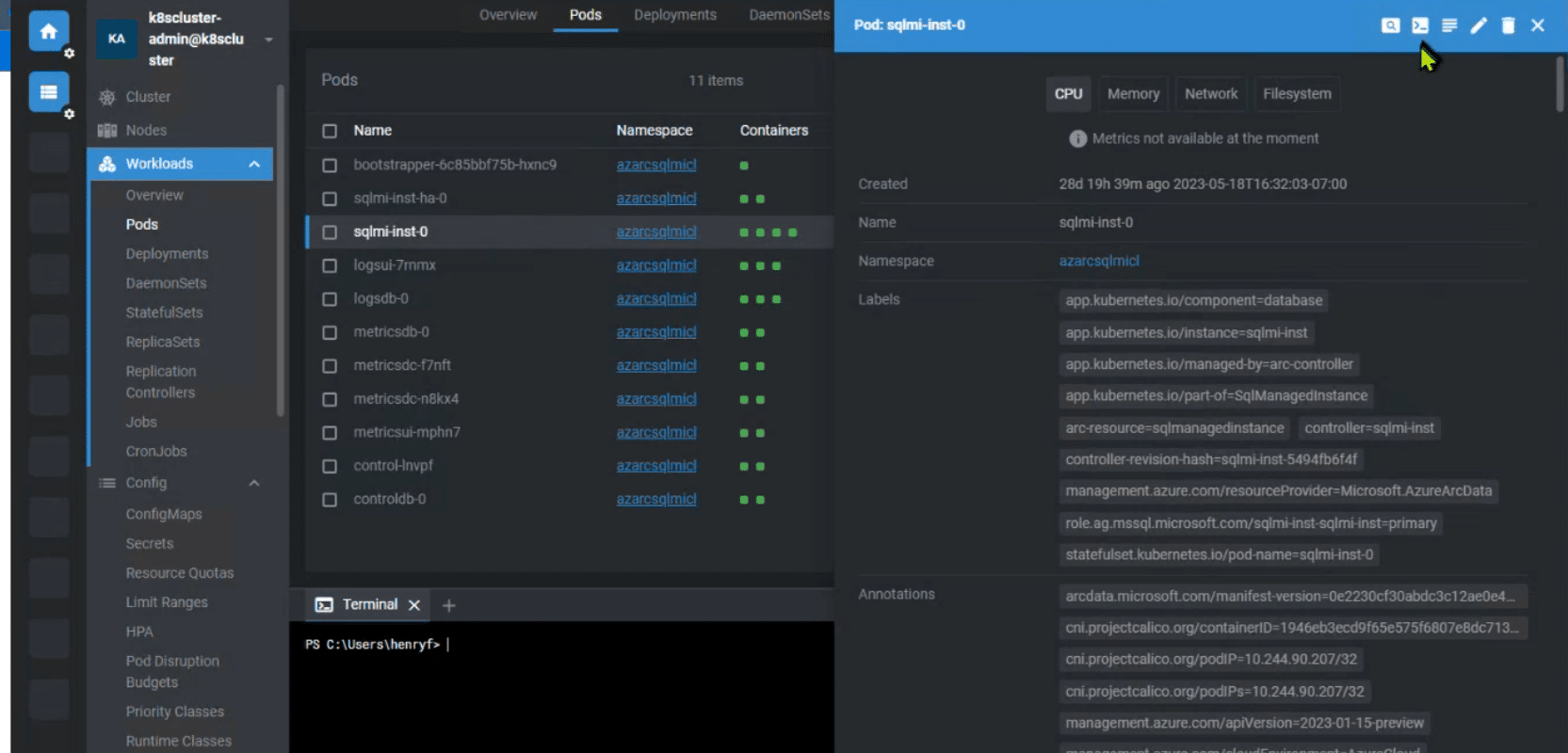This screenshot has width=1568, height=753.
Task: Open the cluster list hotbar icon
Action: click(x=48, y=92)
